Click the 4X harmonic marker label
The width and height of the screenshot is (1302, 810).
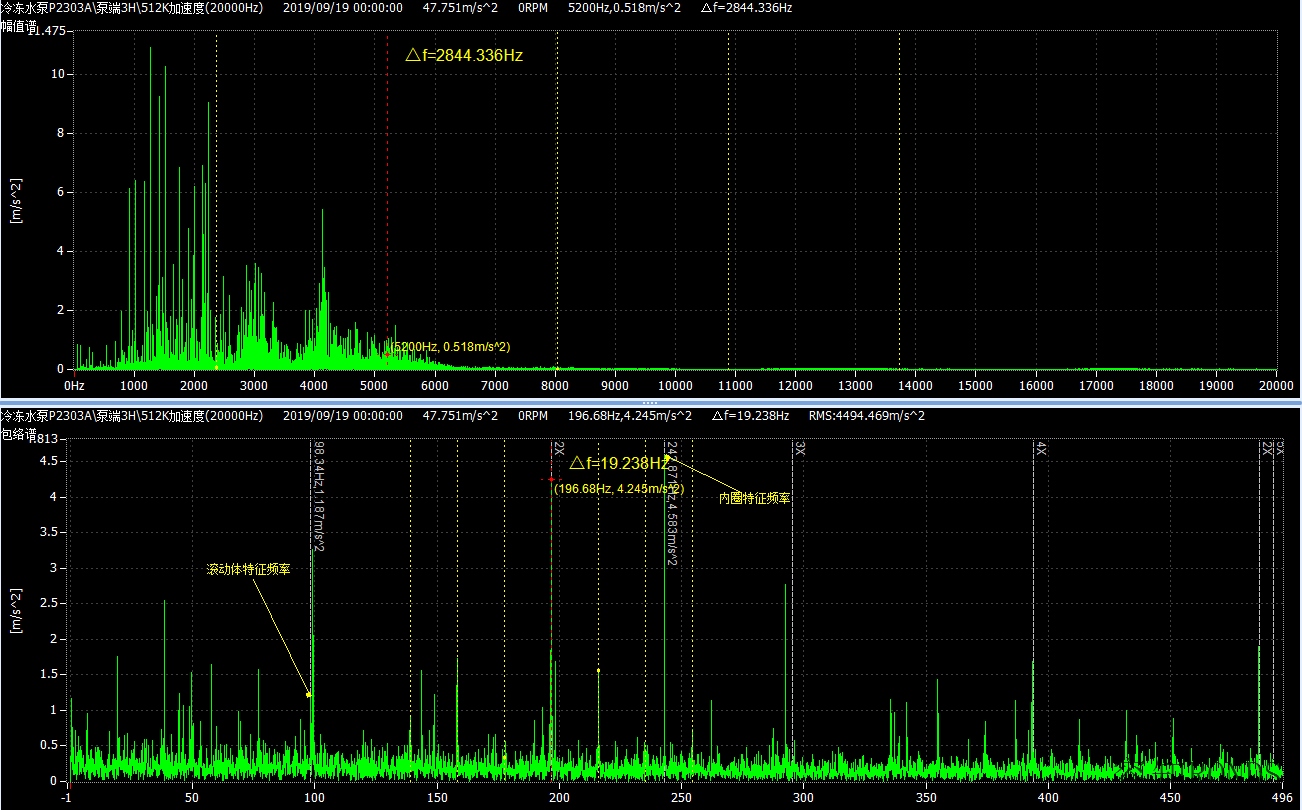[1041, 448]
